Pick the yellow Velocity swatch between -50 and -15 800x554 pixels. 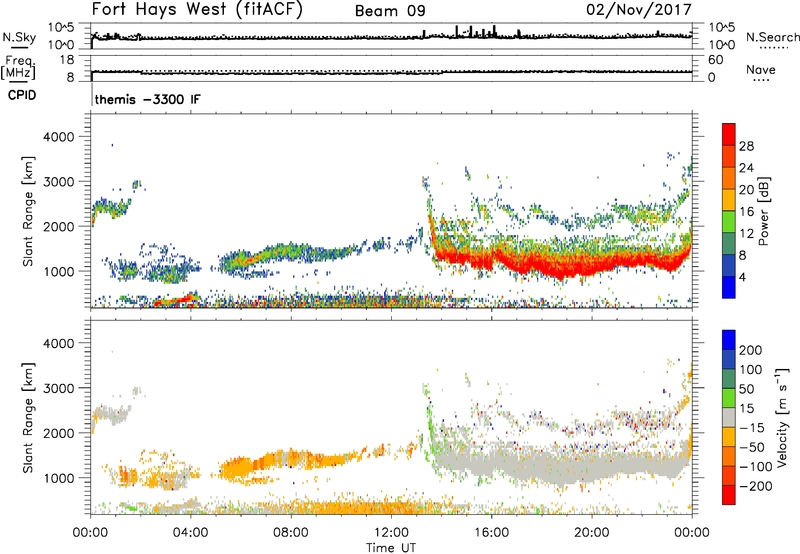[729, 437]
